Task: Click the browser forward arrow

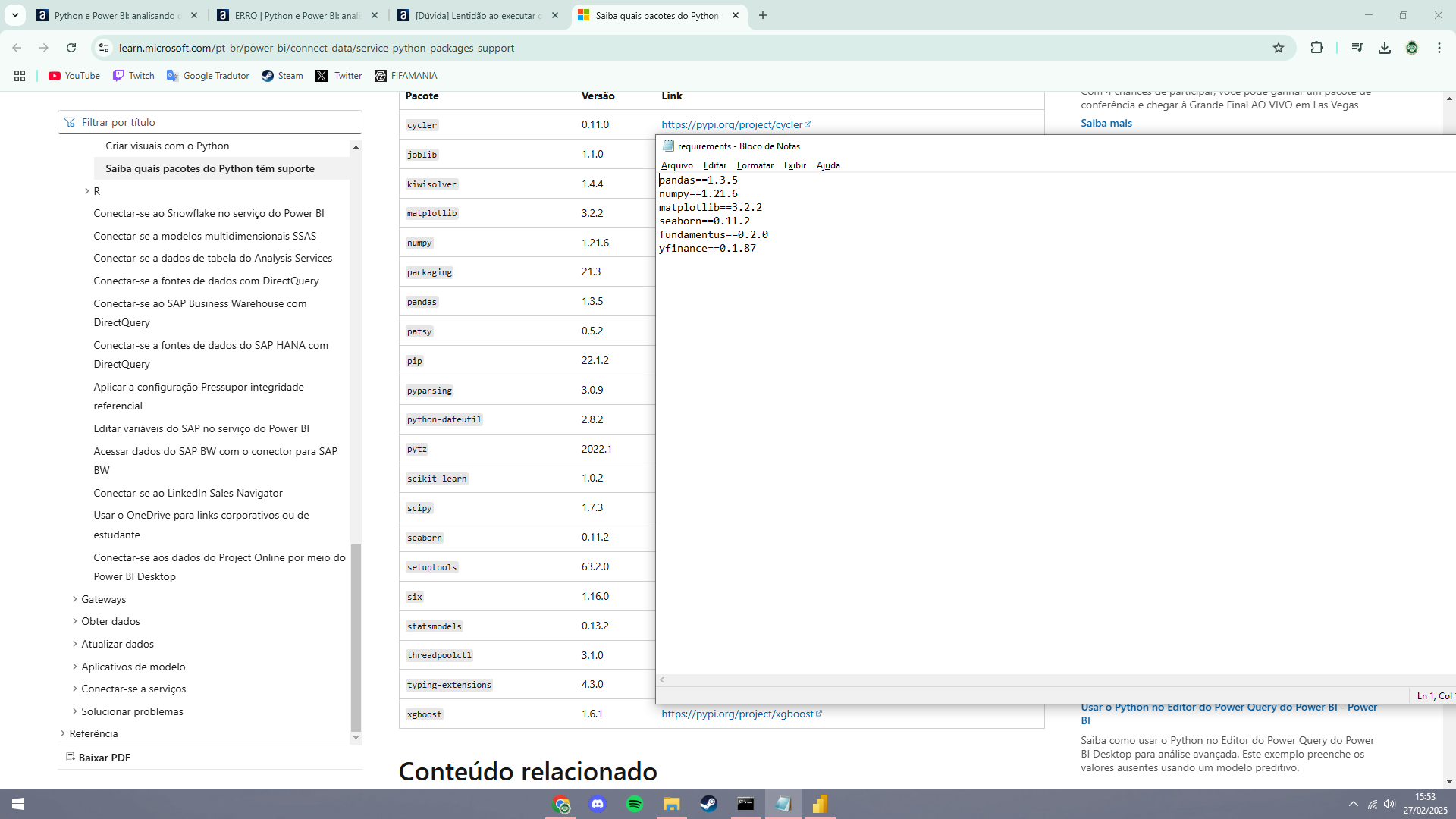Action: pos(44,48)
